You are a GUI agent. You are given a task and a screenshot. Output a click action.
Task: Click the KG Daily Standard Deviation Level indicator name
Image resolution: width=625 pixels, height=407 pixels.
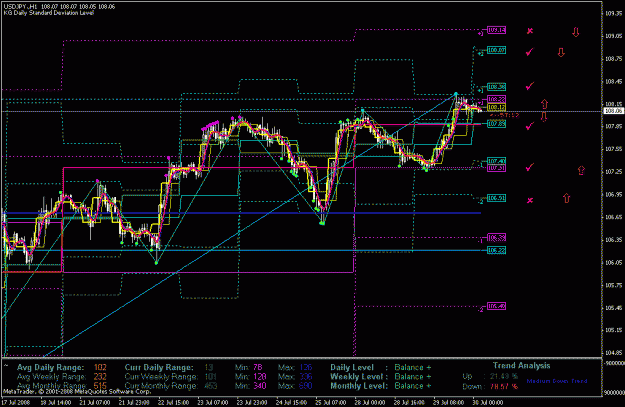(x=49, y=13)
